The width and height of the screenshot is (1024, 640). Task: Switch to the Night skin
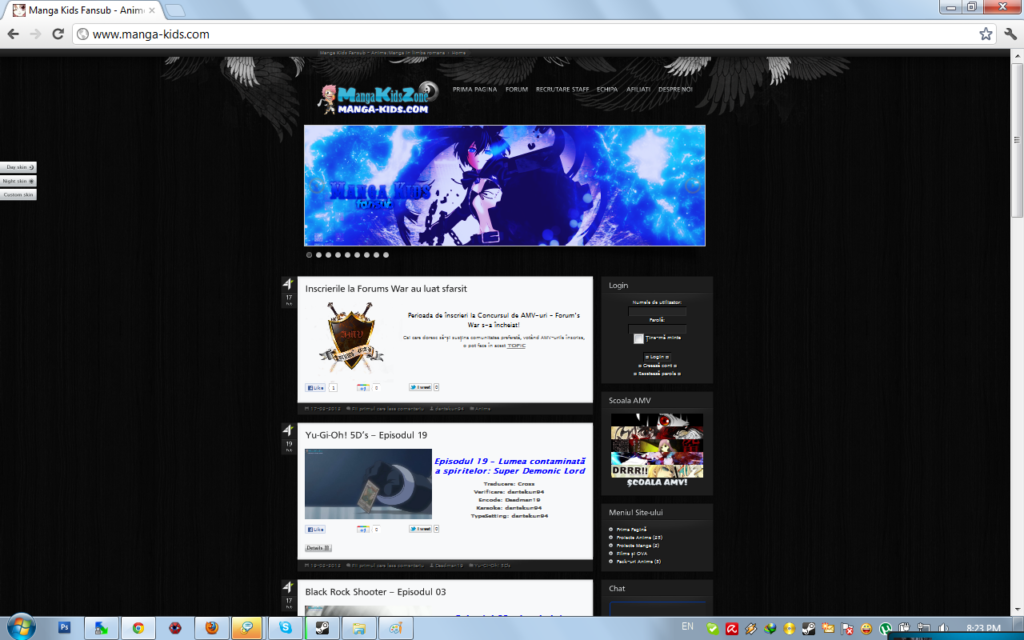(x=16, y=181)
